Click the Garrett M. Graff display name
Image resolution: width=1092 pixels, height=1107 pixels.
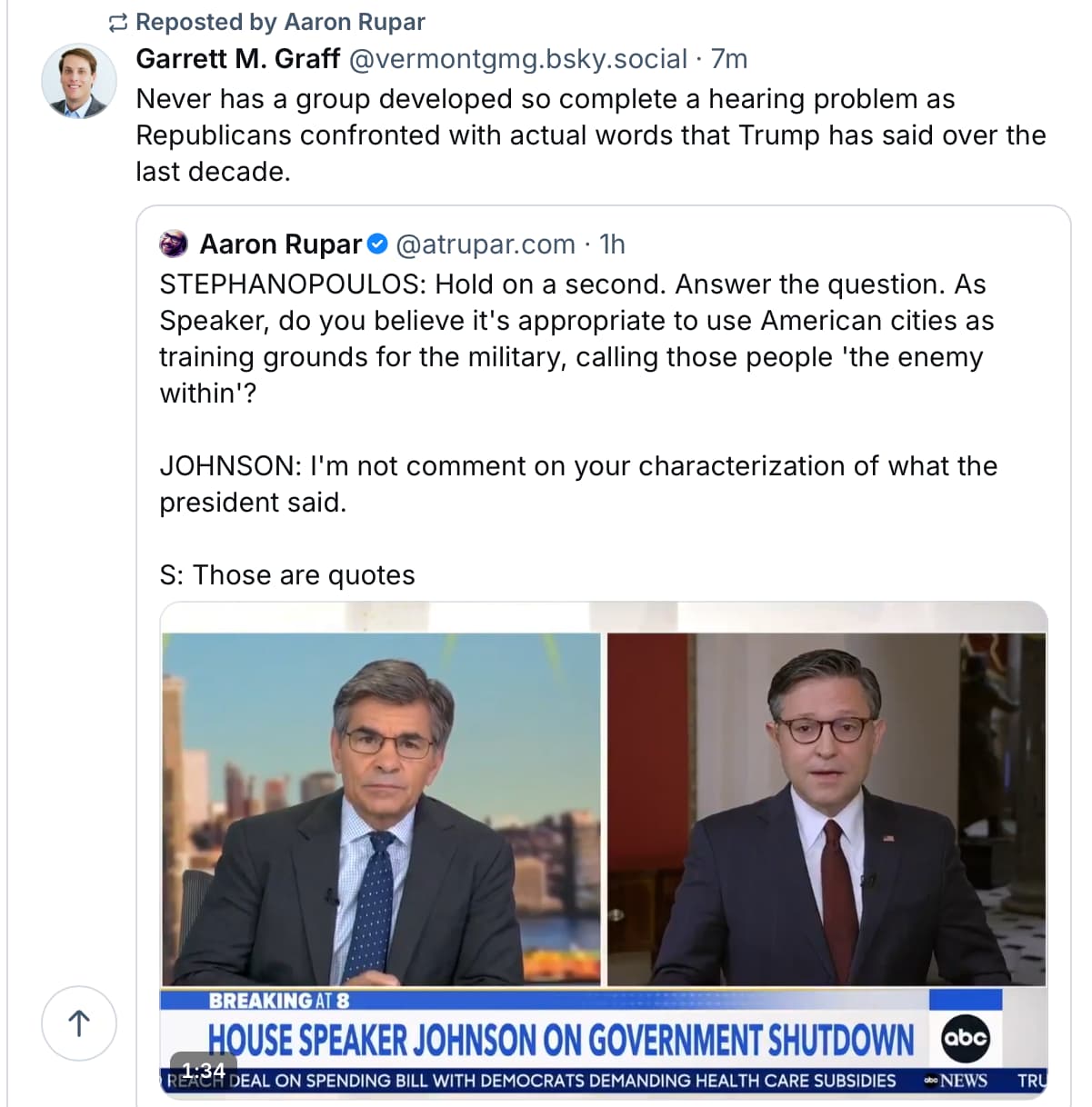pos(238,59)
